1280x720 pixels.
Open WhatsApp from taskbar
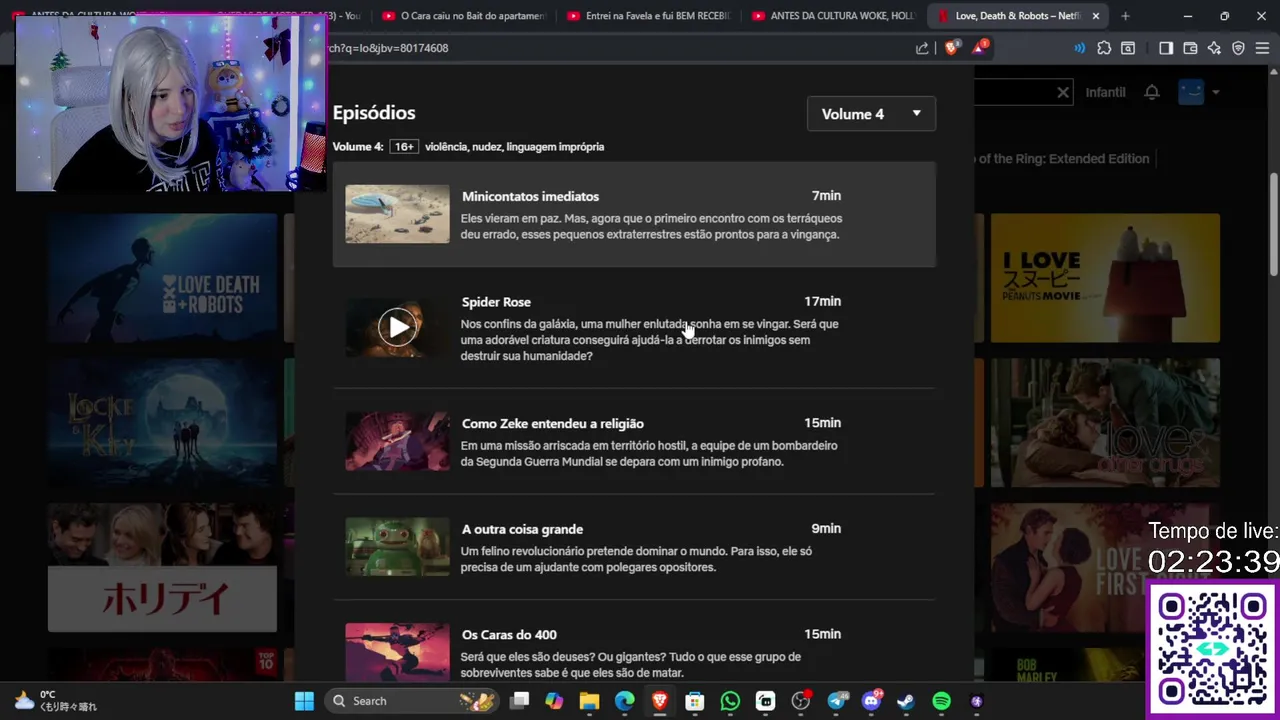tap(730, 701)
